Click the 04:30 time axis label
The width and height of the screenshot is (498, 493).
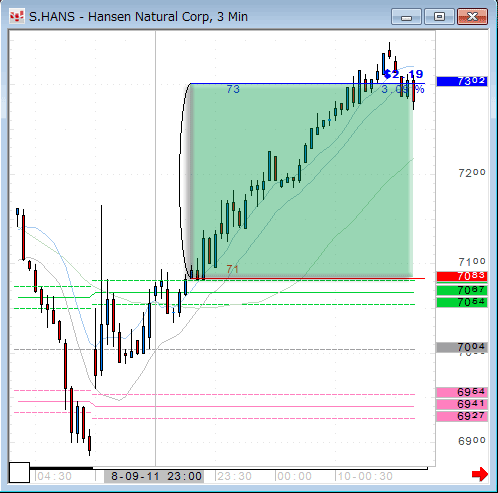click(x=54, y=476)
